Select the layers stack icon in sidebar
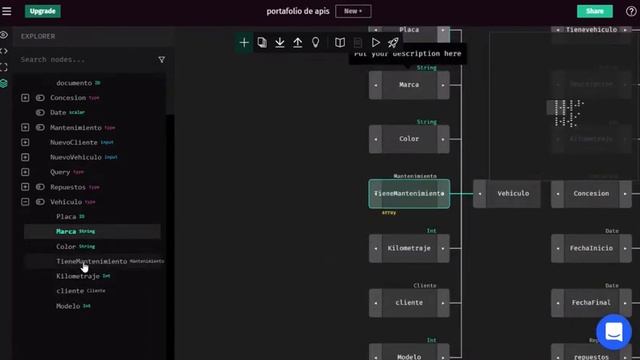The image size is (640, 360). [x=4, y=83]
